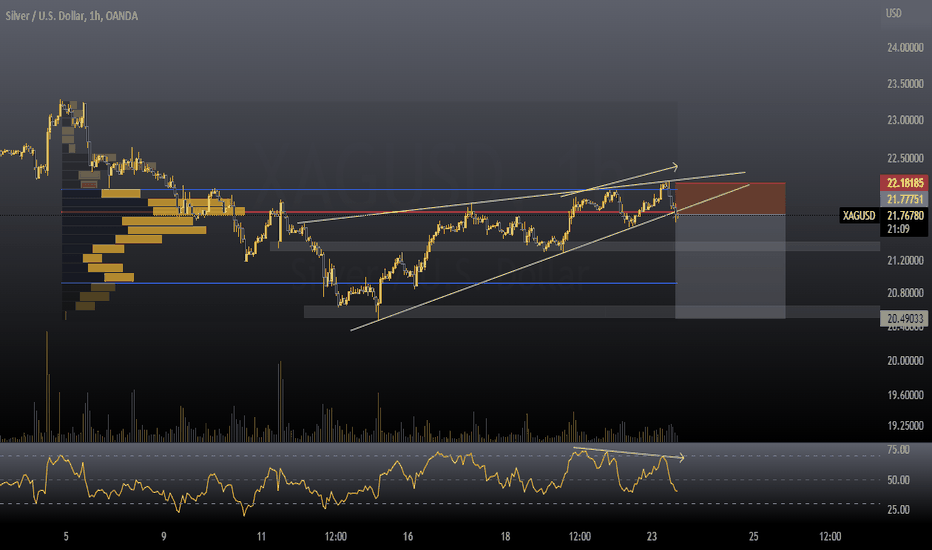932x550 pixels.
Task: Click the 25.00 RSI scale label
Action: (x=898, y=510)
